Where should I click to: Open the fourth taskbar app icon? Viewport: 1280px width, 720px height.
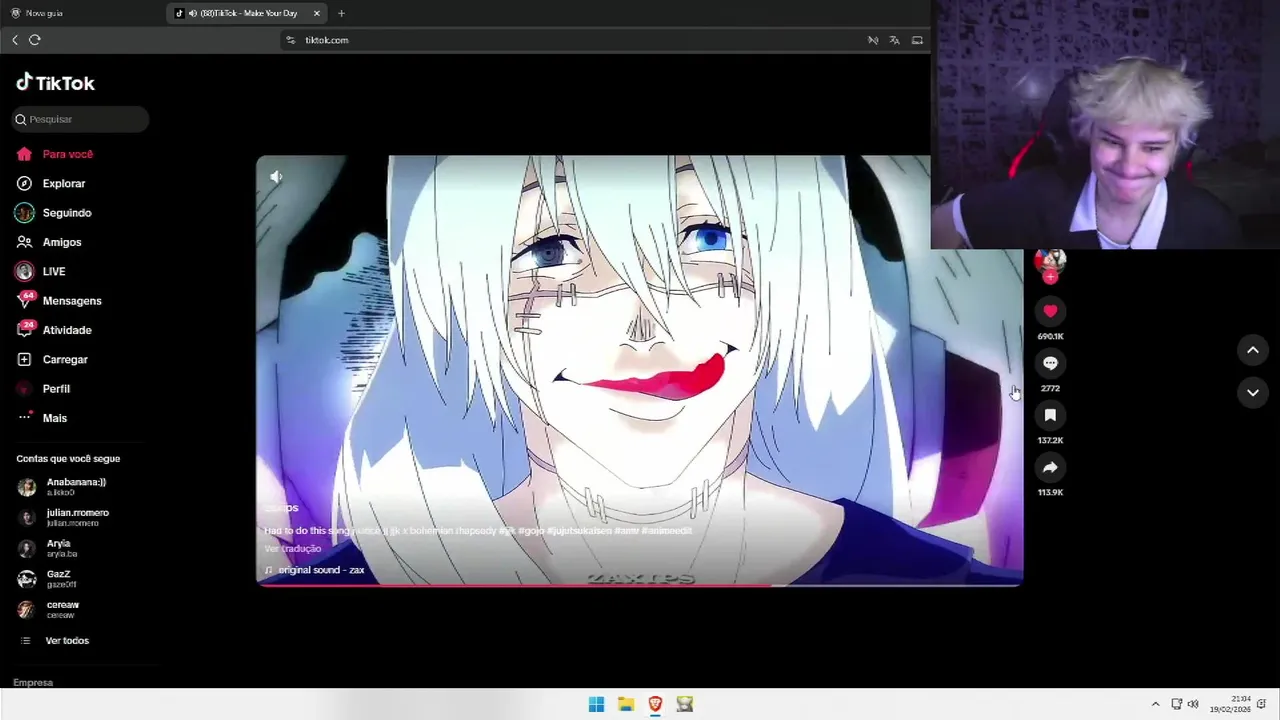pyautogui.click(x=685, y=704)
